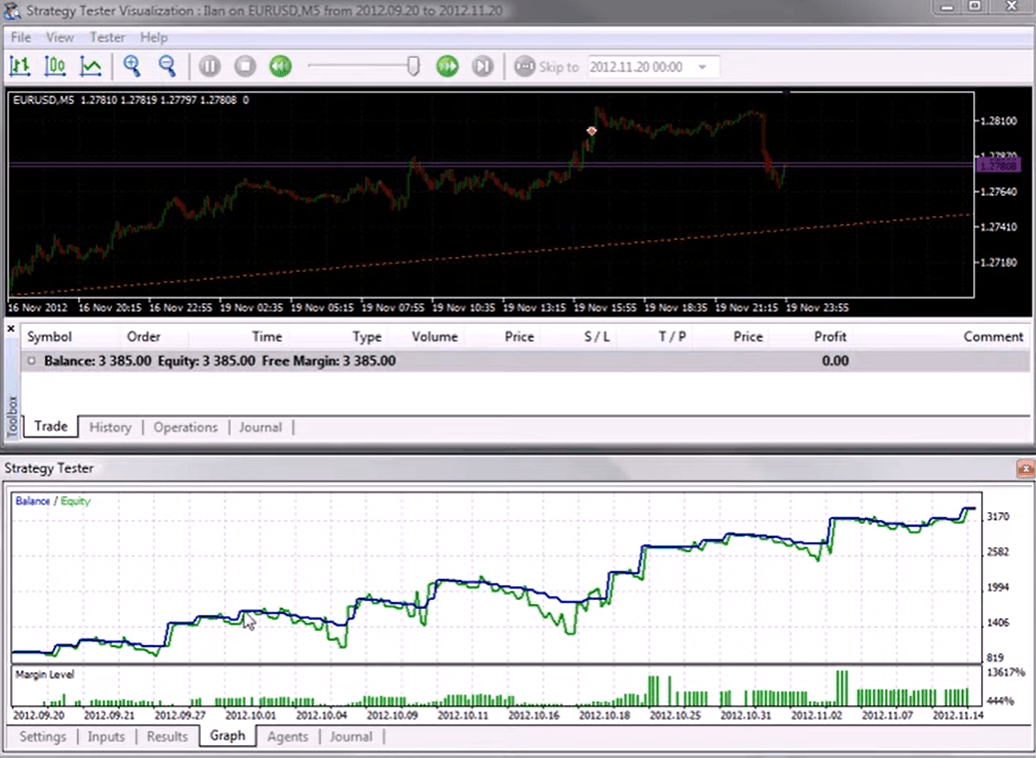Click the Equity legend label in graph

coord(75,501)
